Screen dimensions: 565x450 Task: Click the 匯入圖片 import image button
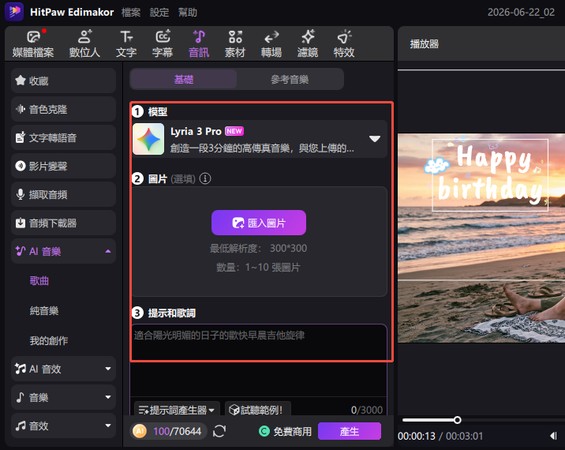[x=259, y=223]
